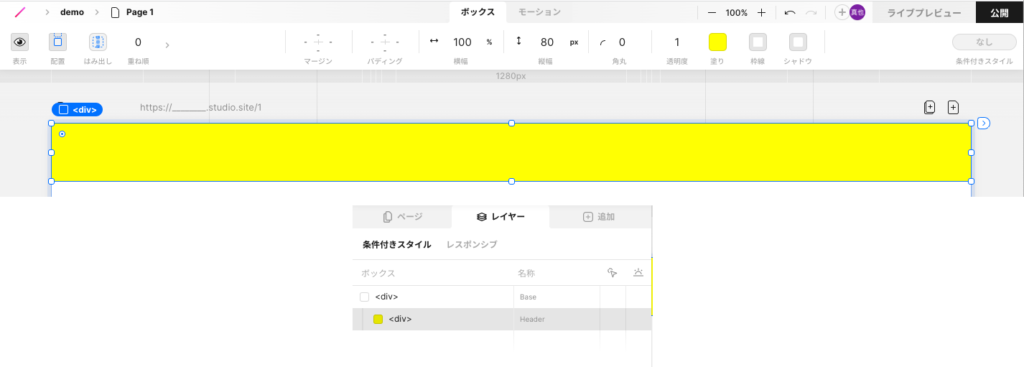
Task: Click the 縦幅 height value field 80
Action: click(547, 42)
